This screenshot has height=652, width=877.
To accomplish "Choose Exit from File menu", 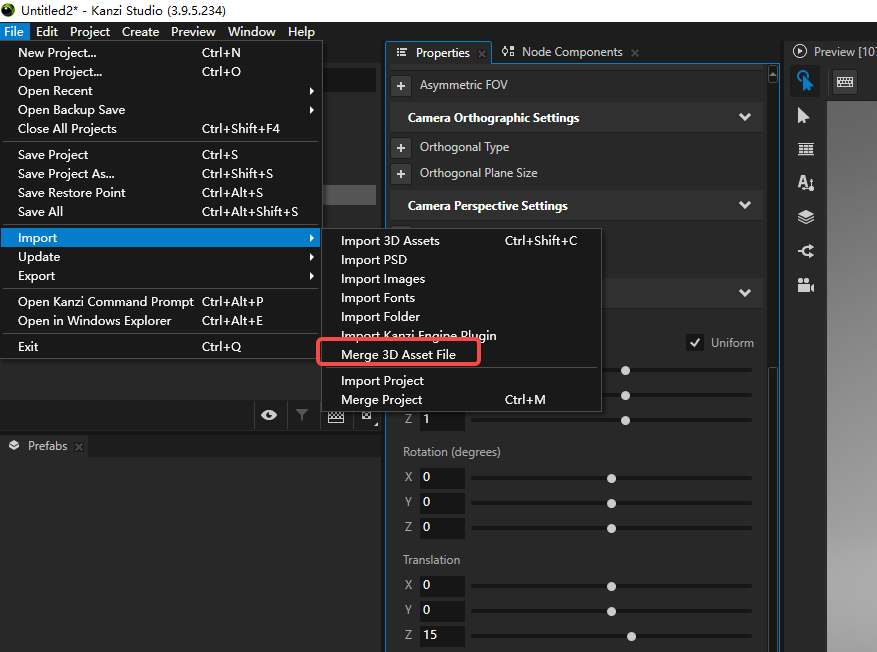I will point(161,346).
